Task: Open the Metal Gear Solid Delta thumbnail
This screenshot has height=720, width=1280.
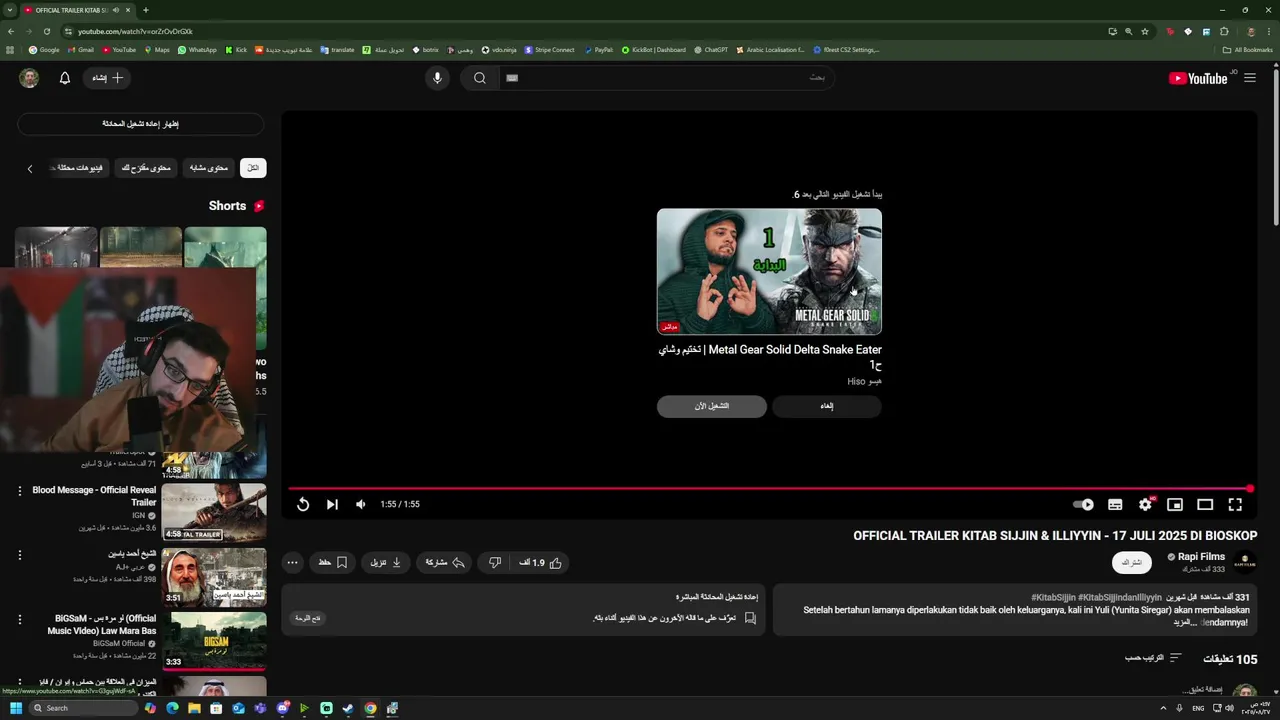Action: [x=769, y=271]
